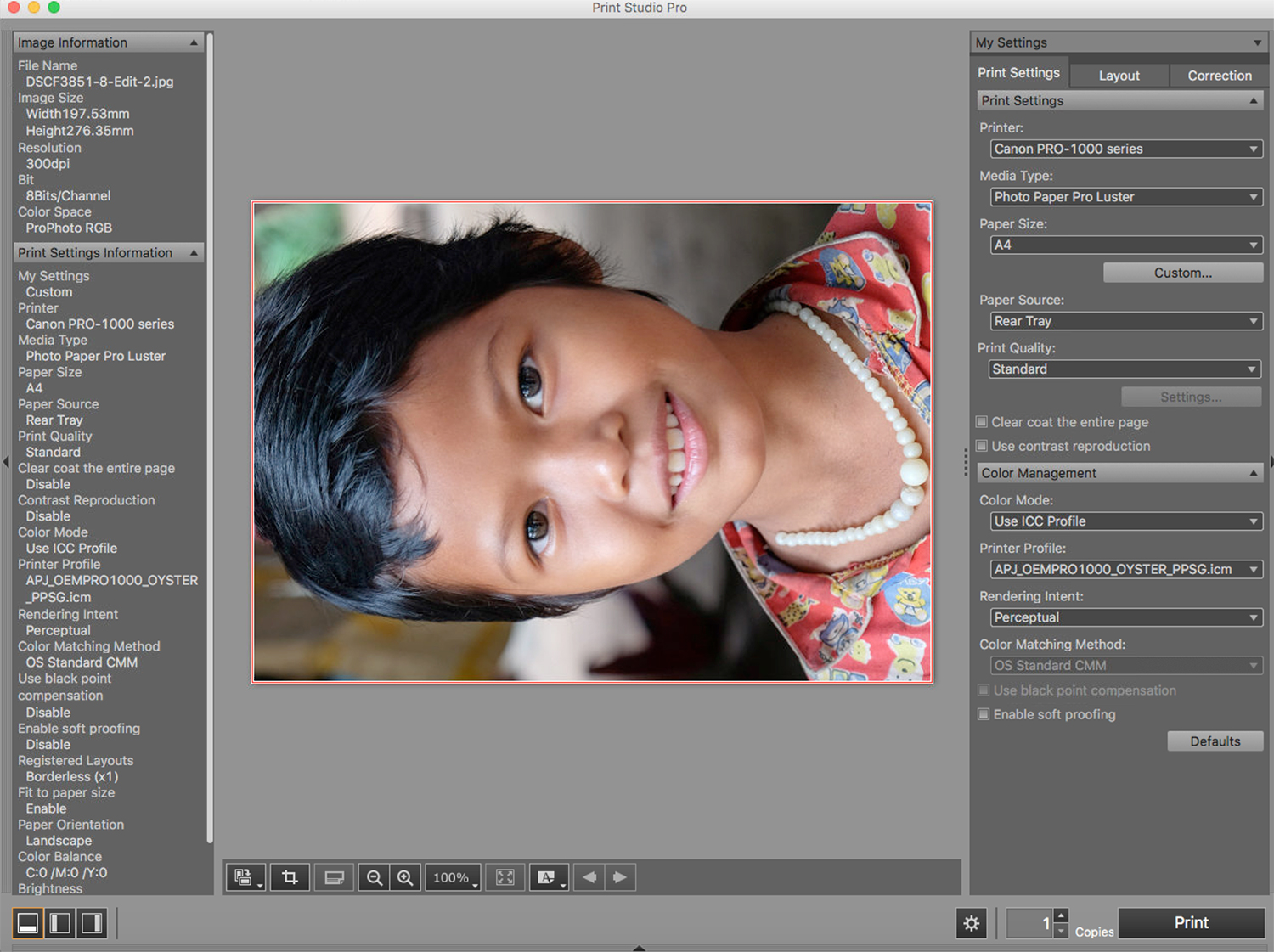Switch to the Layout tab

point(1119,76)
